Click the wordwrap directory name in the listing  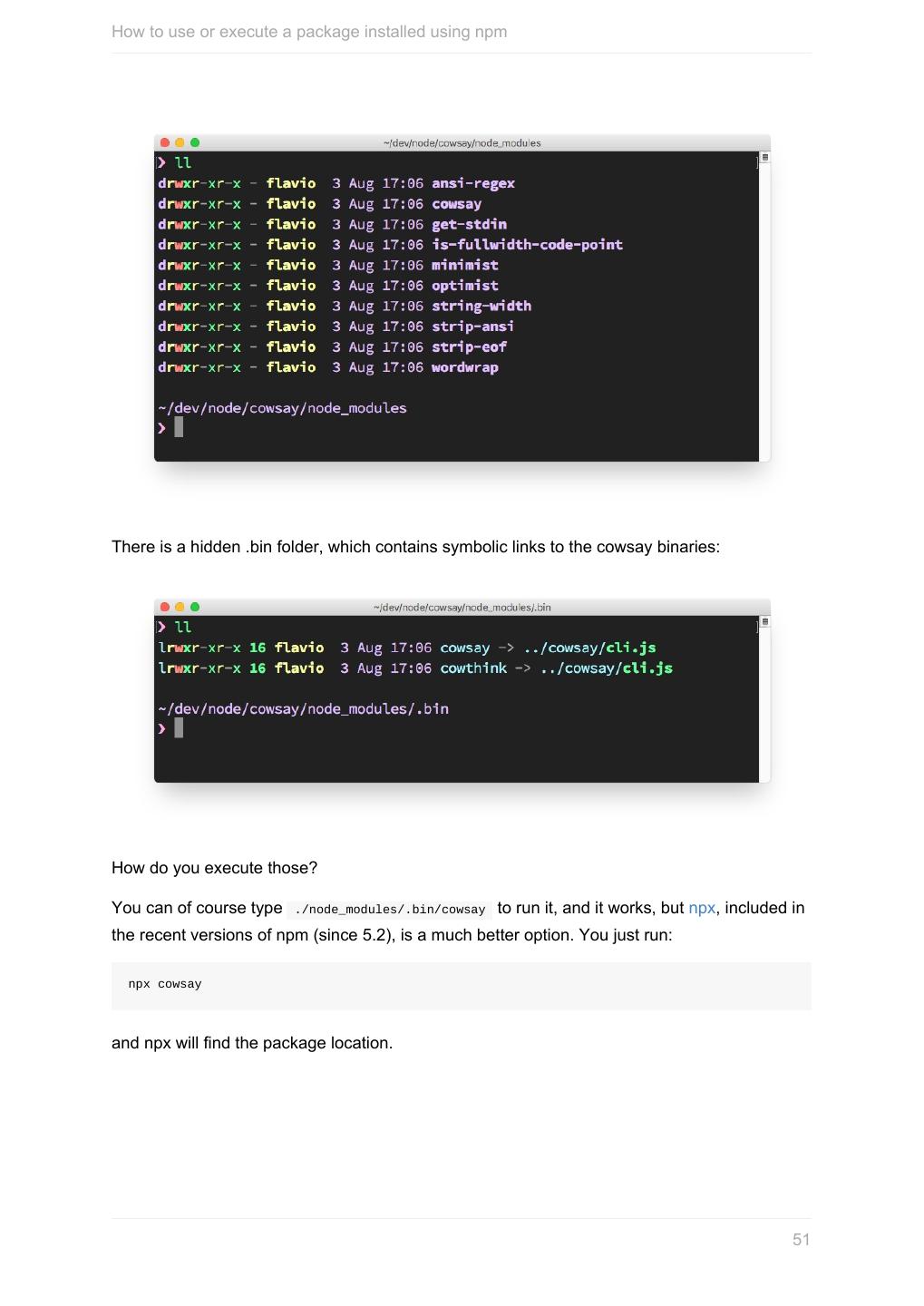[x=464, y=367]
